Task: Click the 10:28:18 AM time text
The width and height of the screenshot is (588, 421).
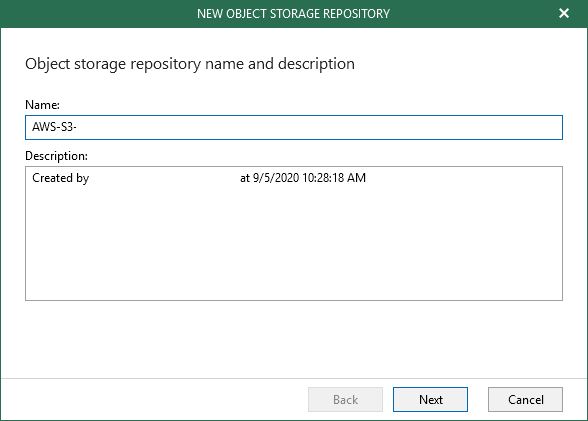Action: click(x=334, y=178)
